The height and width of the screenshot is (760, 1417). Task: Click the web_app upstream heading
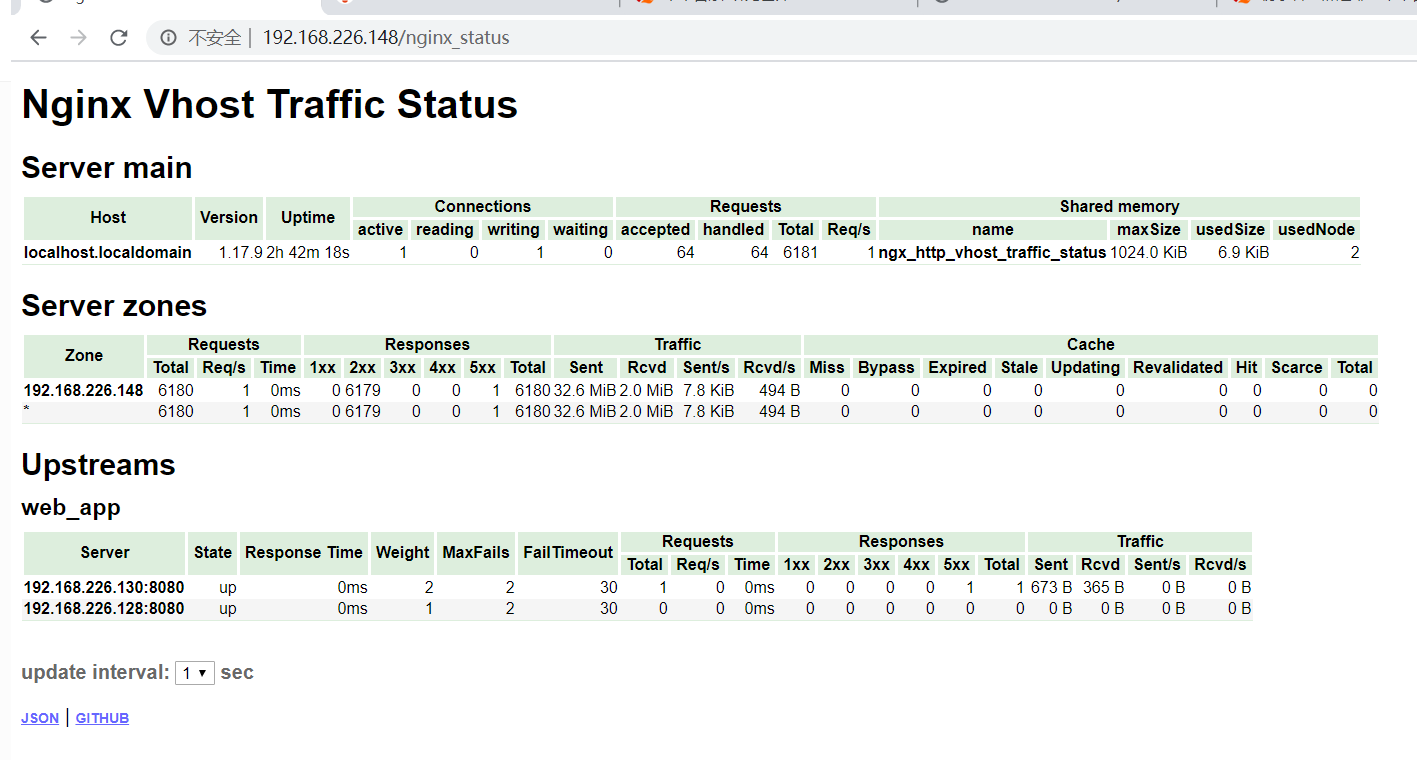[71, 508]
